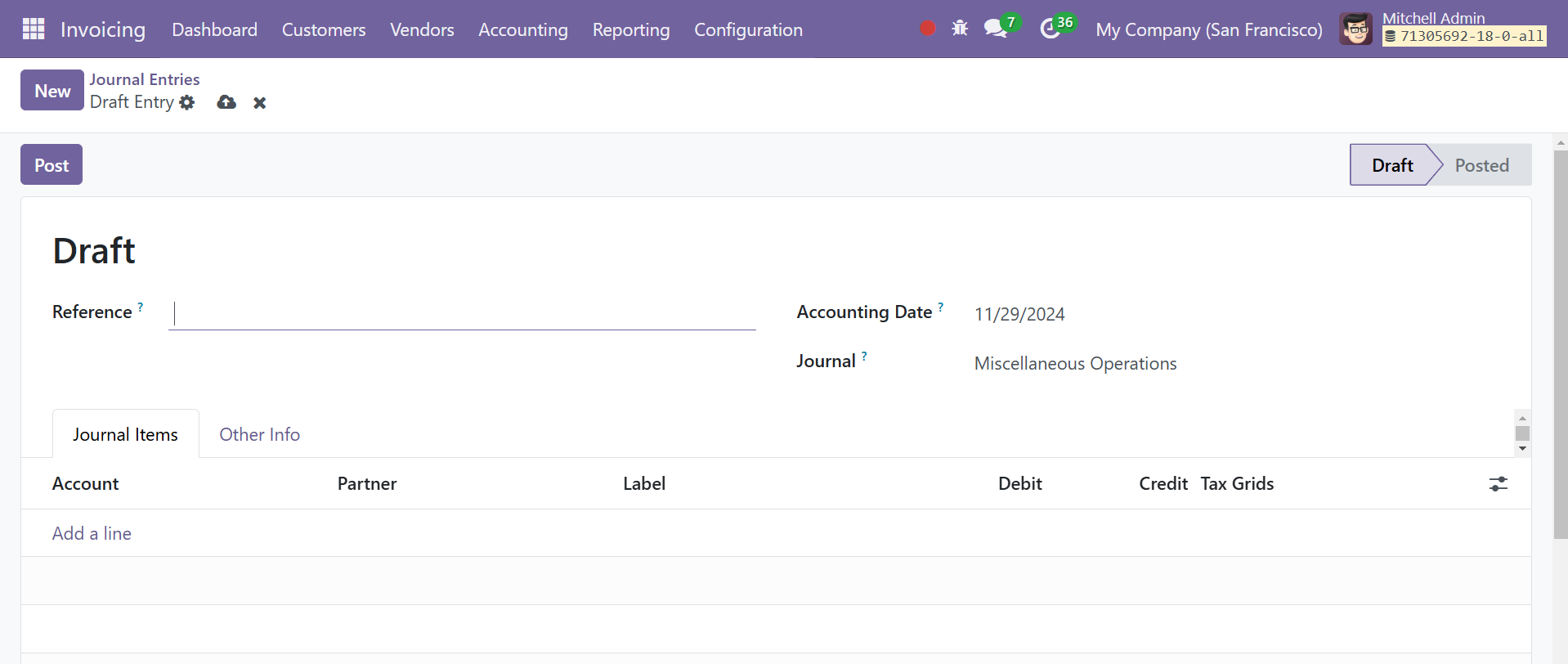This screenshot has height=664, width=1568.
Task: Select the Posted status stage
Action: 1481,165
